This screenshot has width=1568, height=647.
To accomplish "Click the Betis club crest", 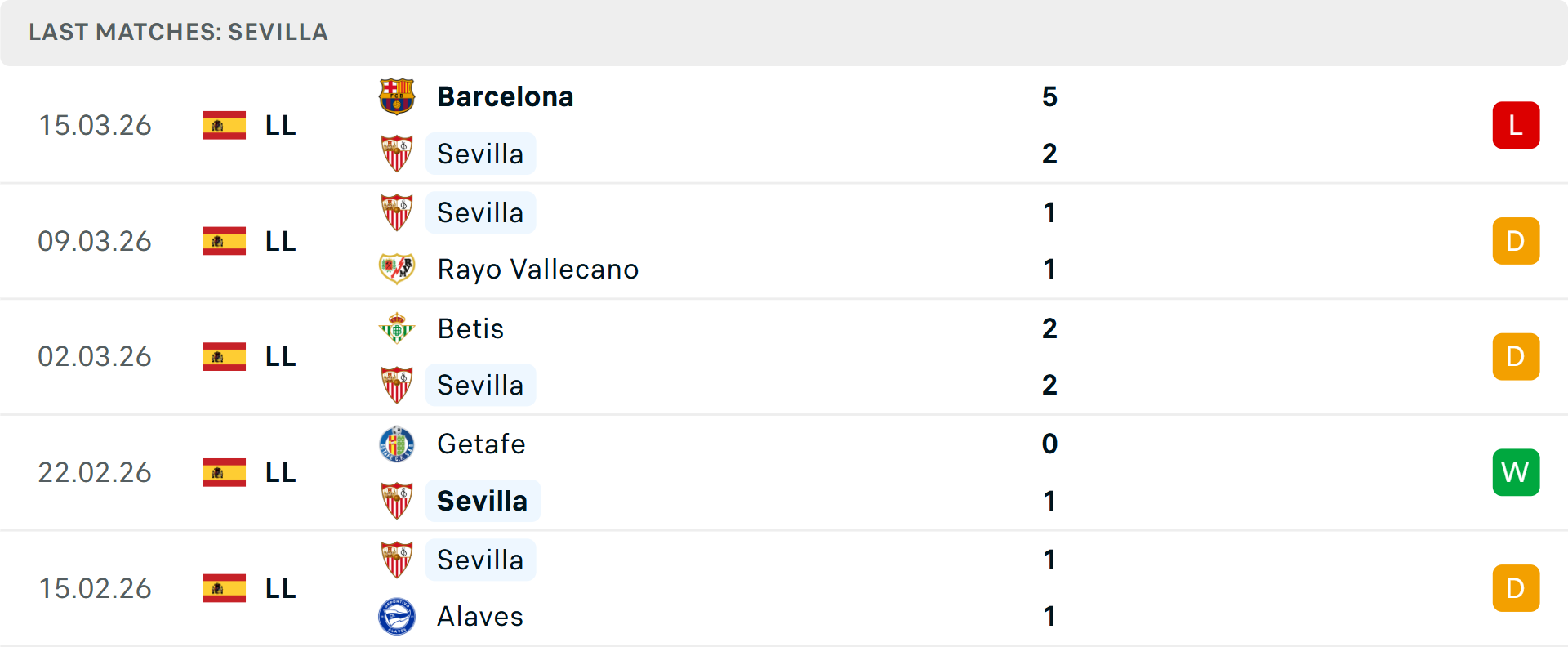I will click(x=398, y=328).
